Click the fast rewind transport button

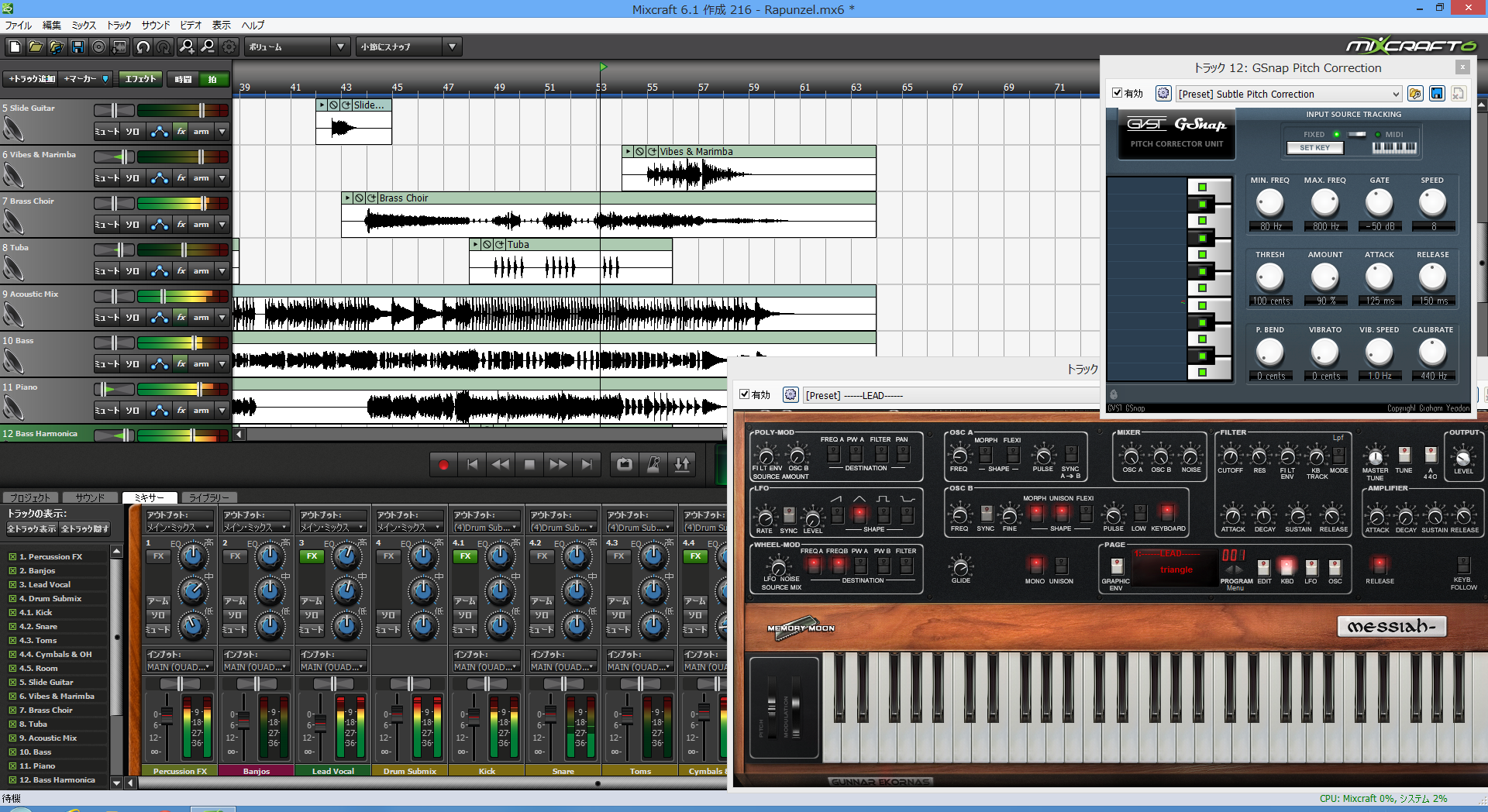[501, 465]
